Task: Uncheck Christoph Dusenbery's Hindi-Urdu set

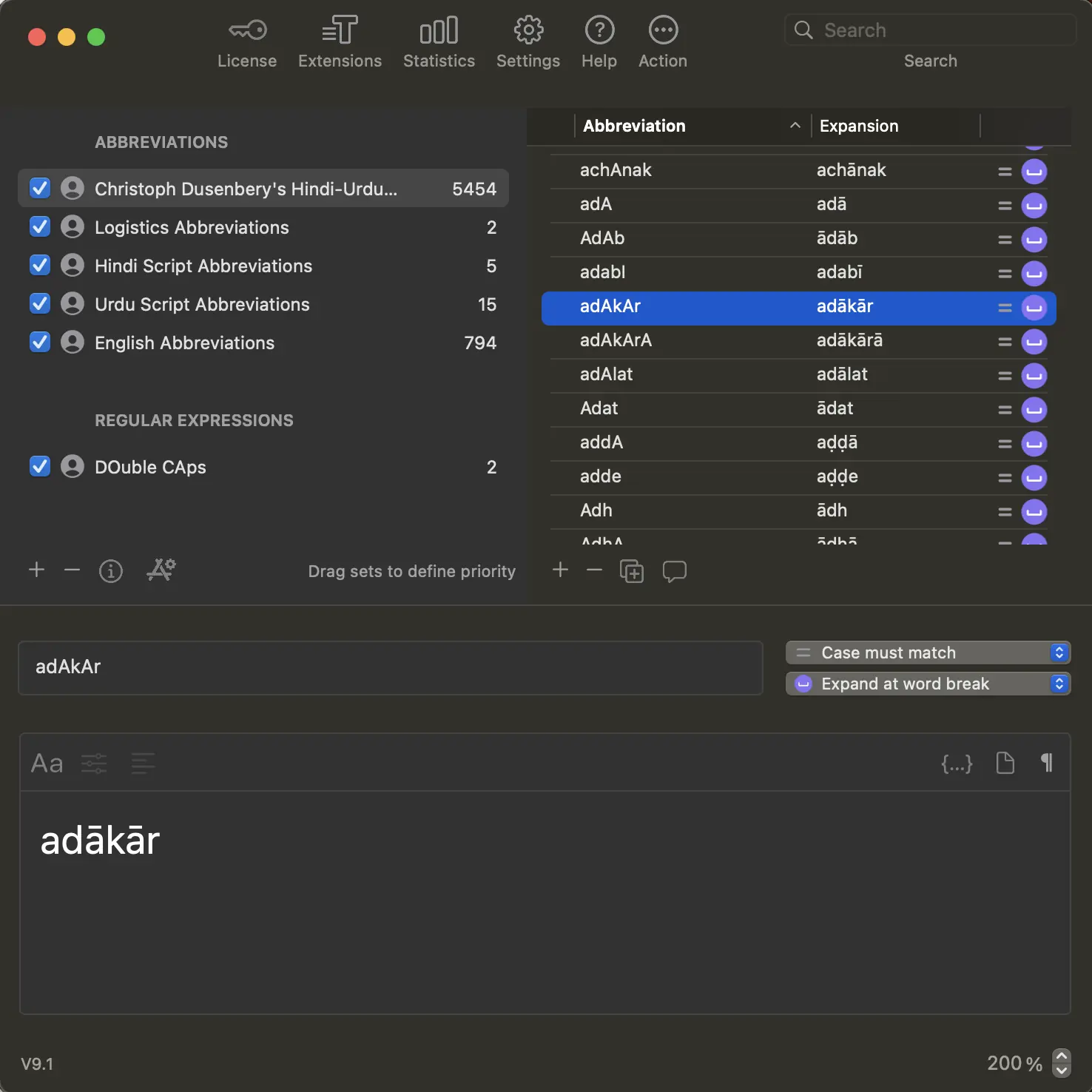Action: click(40, 189)
